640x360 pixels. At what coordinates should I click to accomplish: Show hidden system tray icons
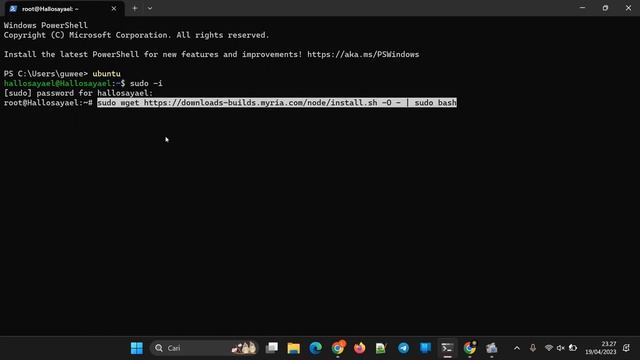517,348
